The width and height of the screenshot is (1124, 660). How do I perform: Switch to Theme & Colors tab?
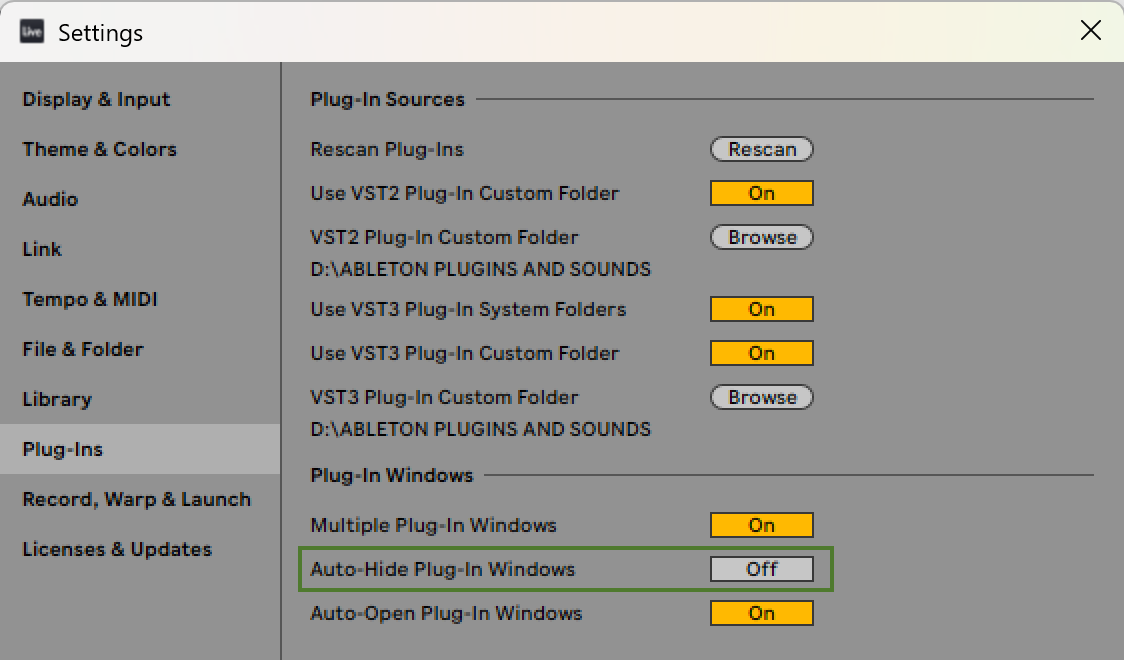click(99, 149)
